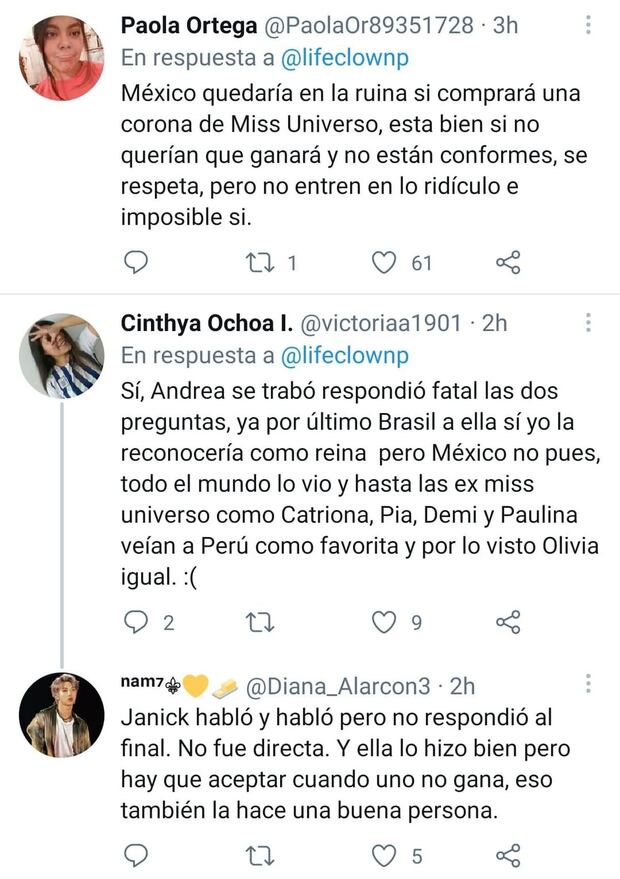
Task: Like Diana_Alarcon3's tweet
Action: click(384, 855)
